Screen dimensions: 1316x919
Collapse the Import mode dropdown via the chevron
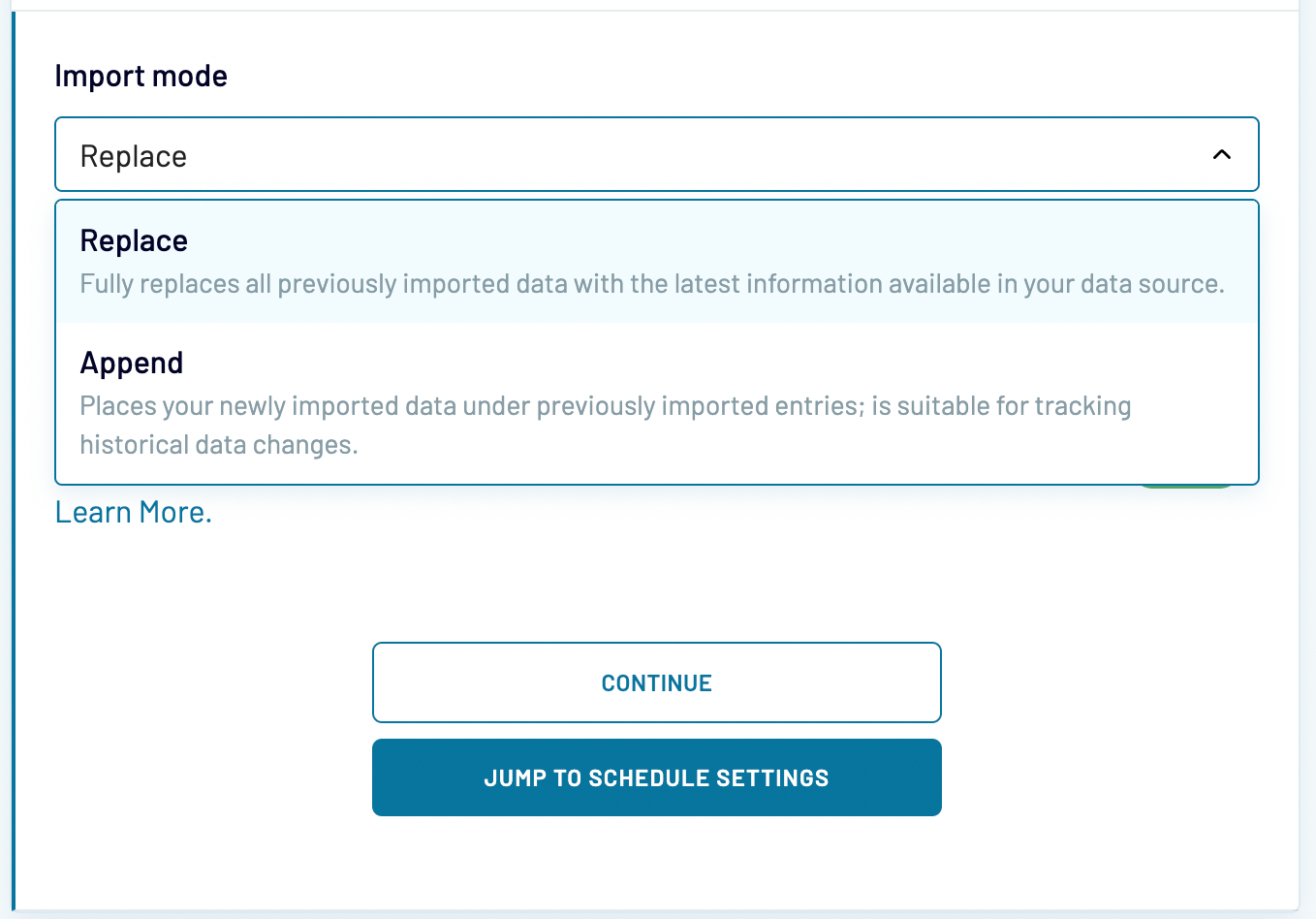(x=1222, y=154)
